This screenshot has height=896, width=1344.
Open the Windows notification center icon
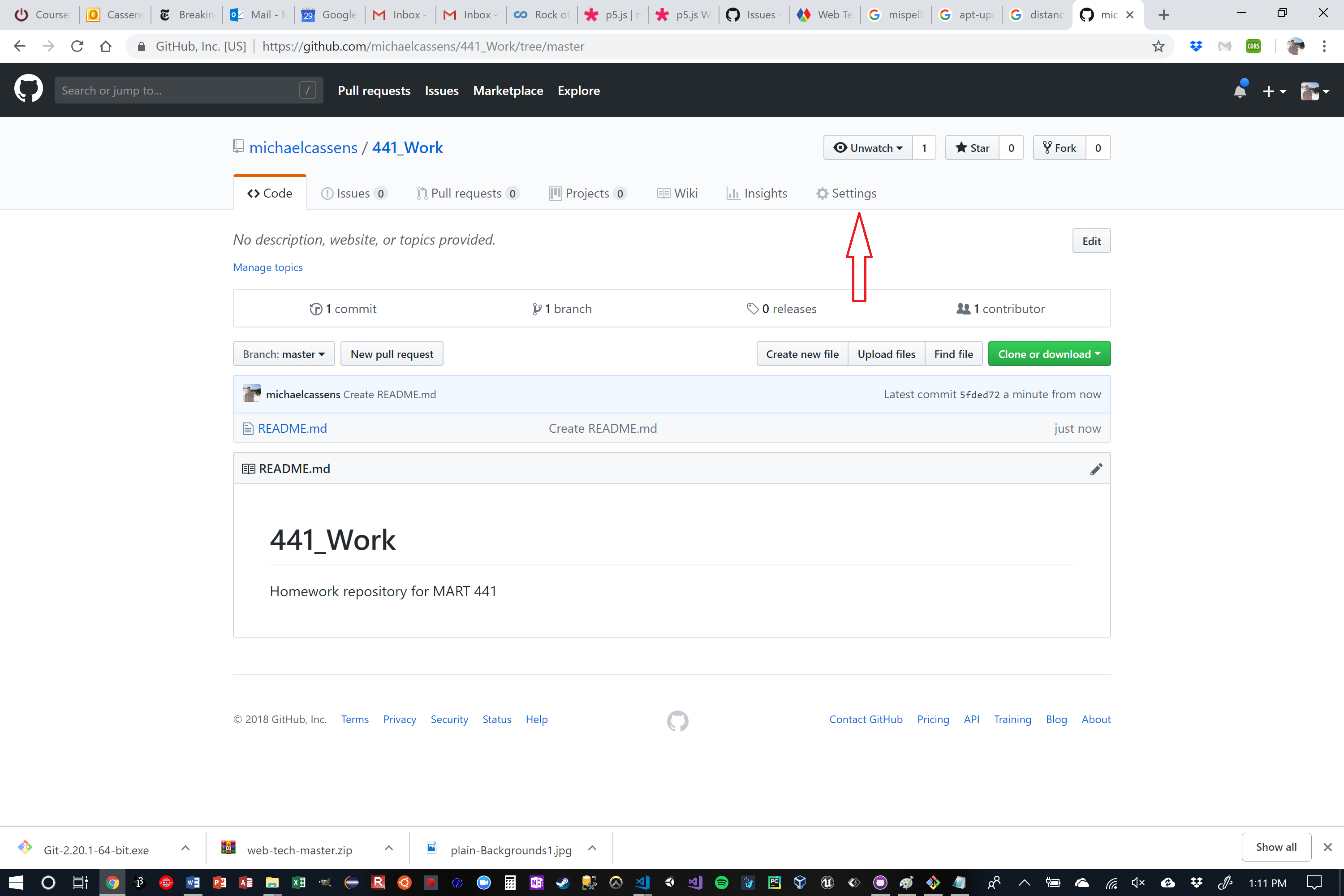[x=1314, y=882]
